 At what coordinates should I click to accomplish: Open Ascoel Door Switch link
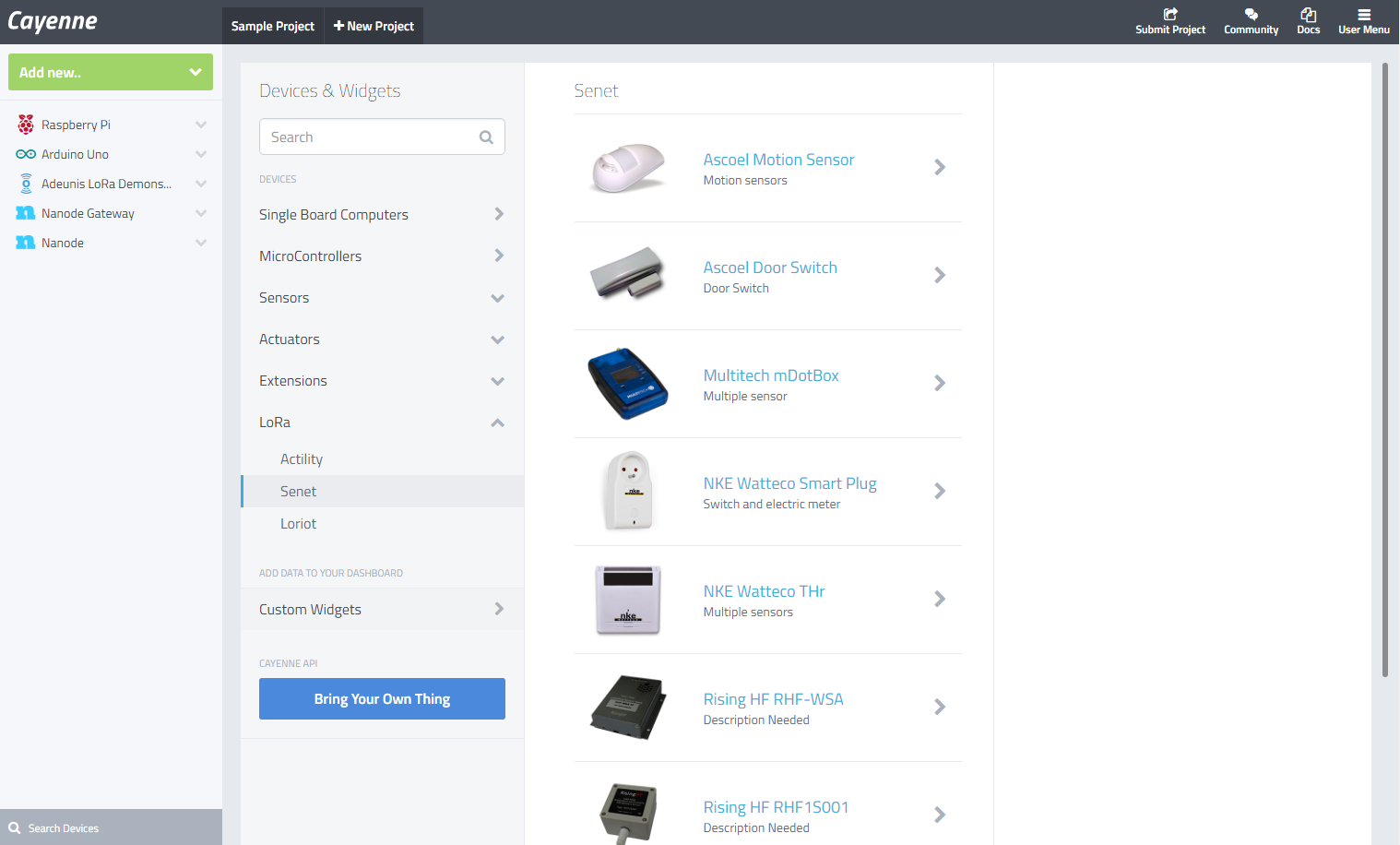pos(770,268)
